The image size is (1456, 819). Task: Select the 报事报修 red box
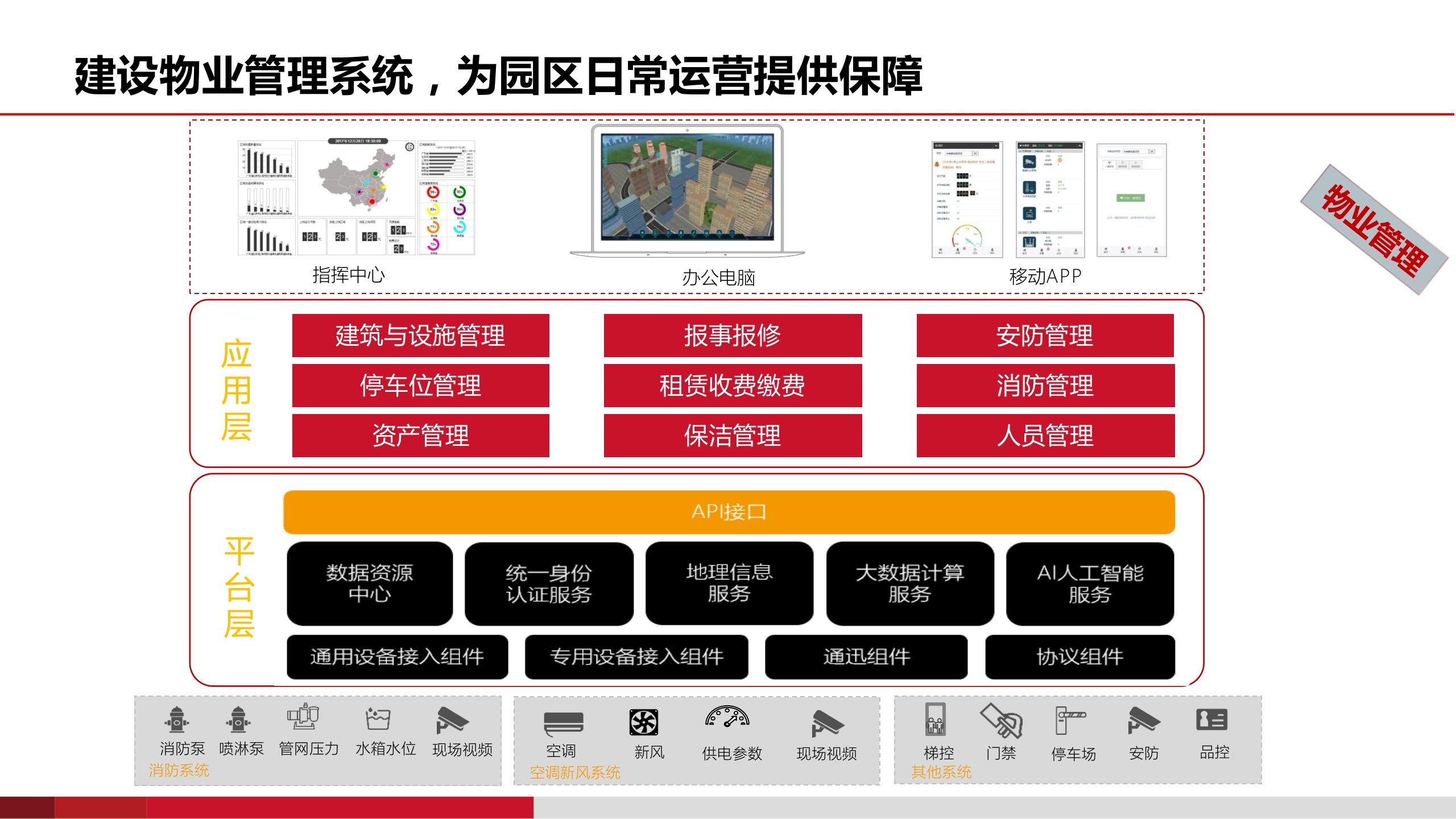pos(733,336)
